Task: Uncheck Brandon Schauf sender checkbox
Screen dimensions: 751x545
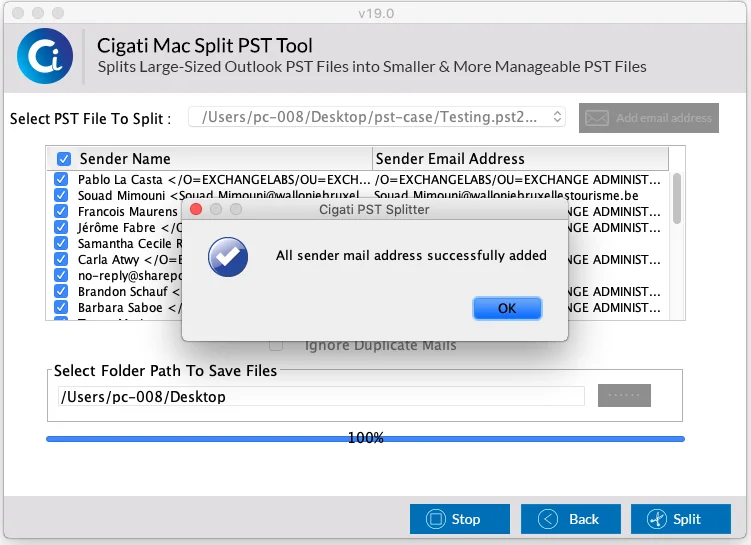Action: [61, 291]
